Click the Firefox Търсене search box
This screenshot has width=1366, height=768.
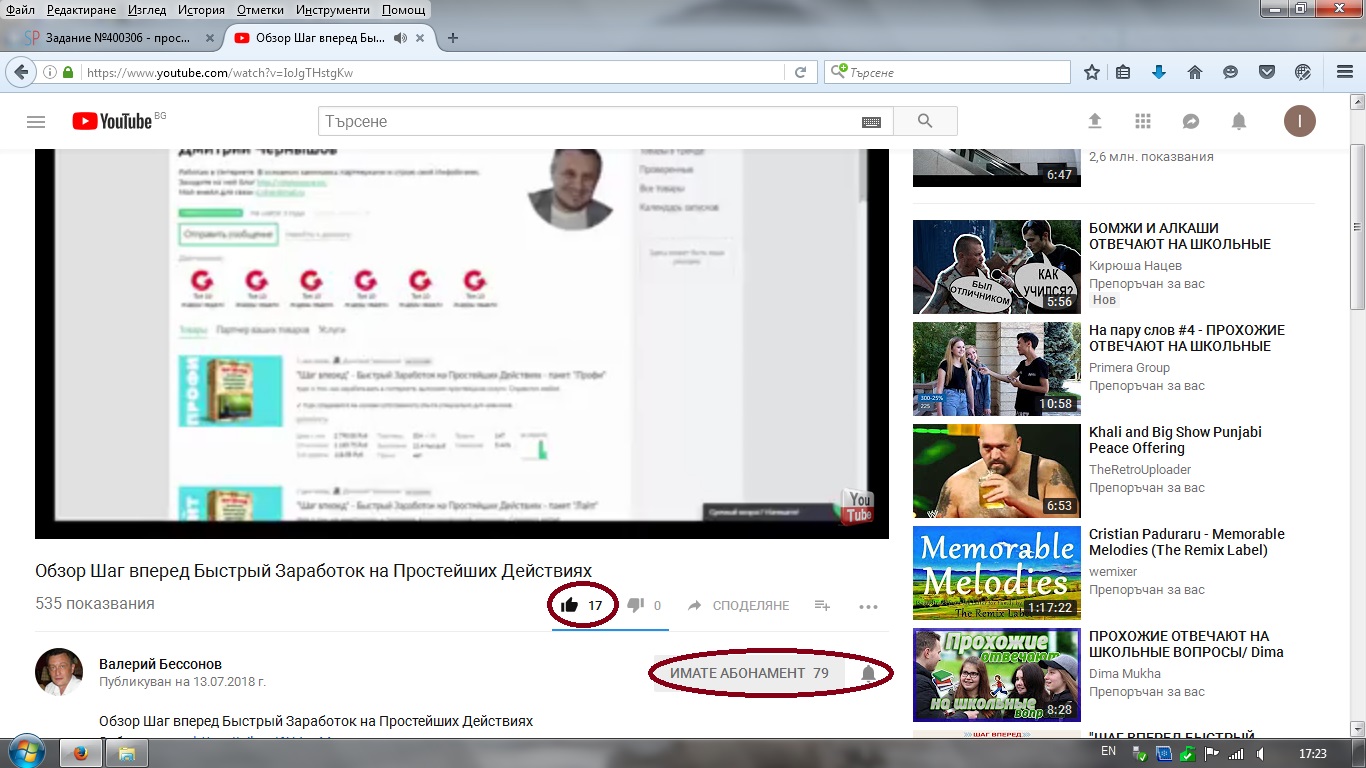click(x=947, y=72)
